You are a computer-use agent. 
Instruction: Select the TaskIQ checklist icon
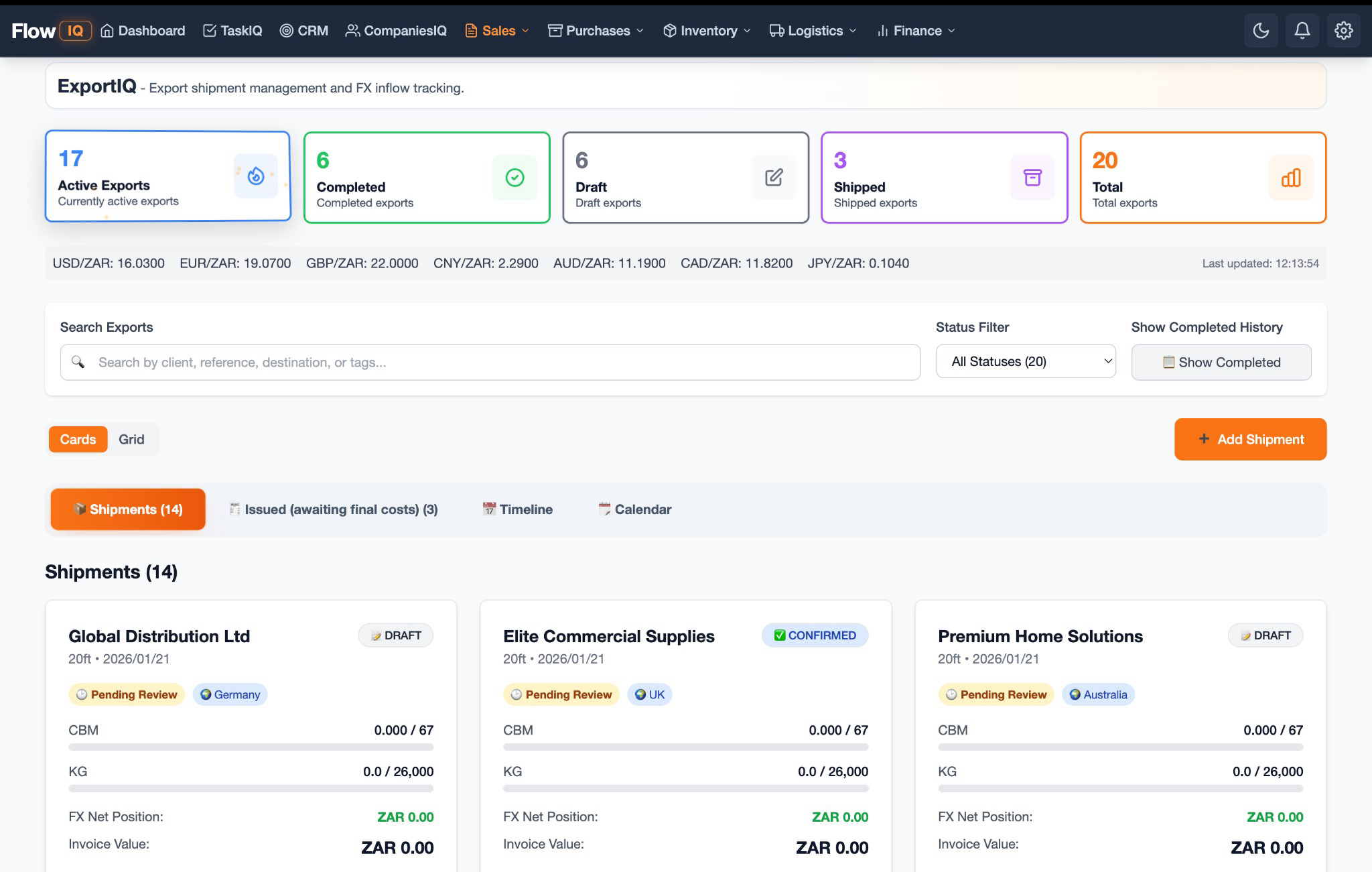[210, 30]
